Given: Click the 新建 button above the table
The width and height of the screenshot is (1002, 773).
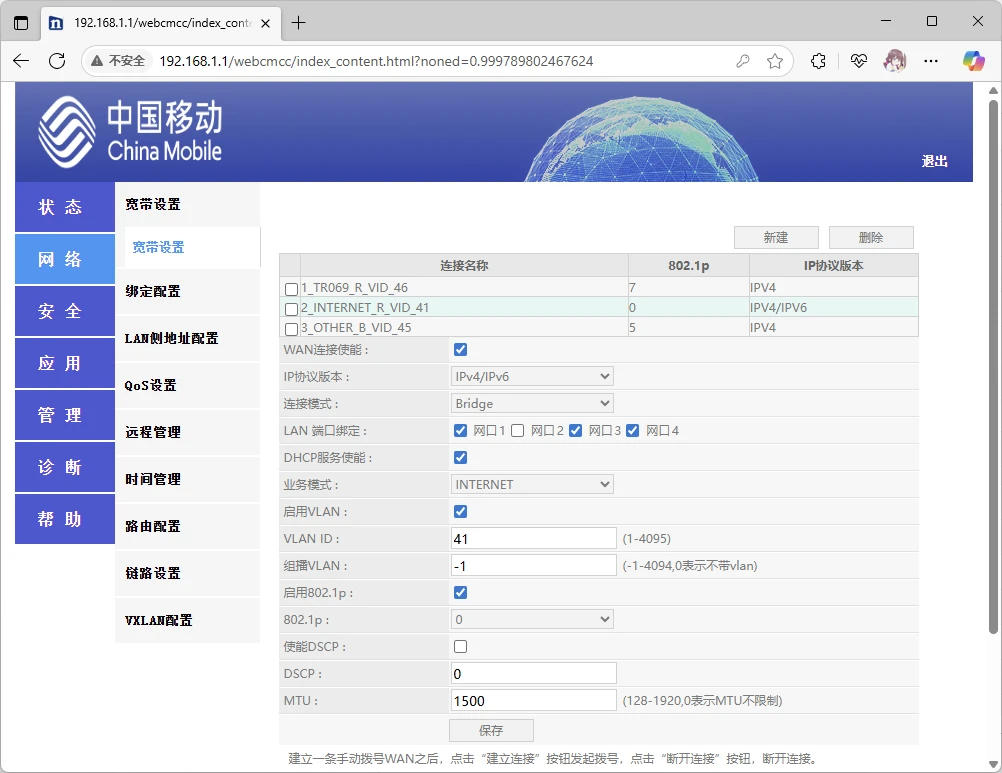Looking at the screenshot, I should 776,238.
